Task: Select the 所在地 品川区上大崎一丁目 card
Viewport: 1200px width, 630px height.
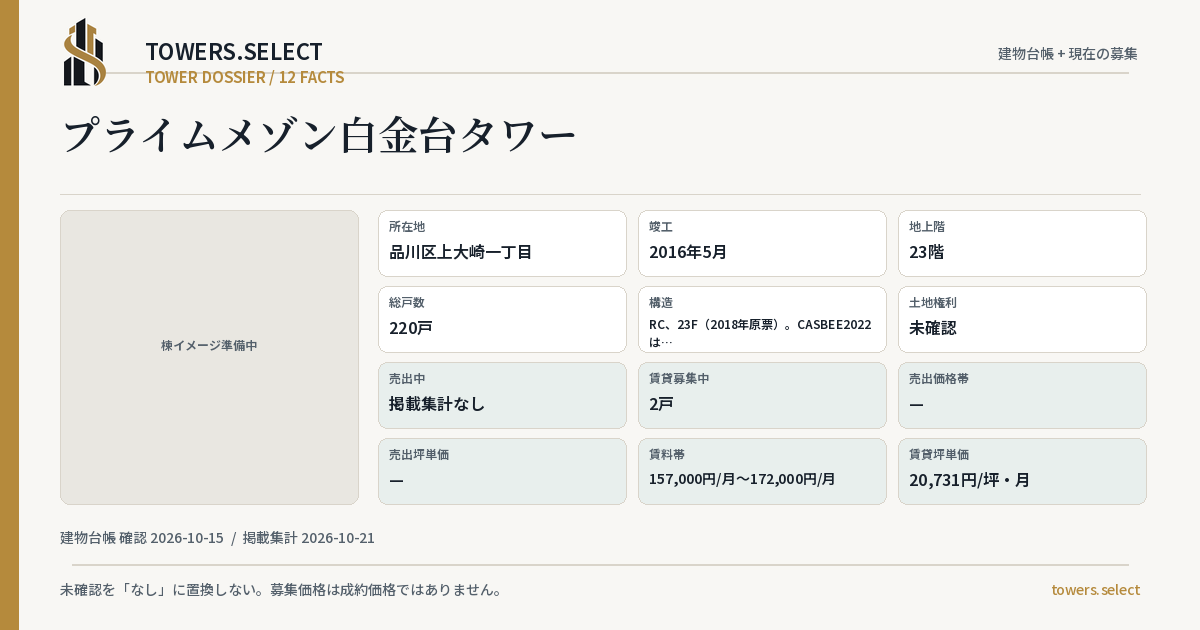Action: coord(502,243)
